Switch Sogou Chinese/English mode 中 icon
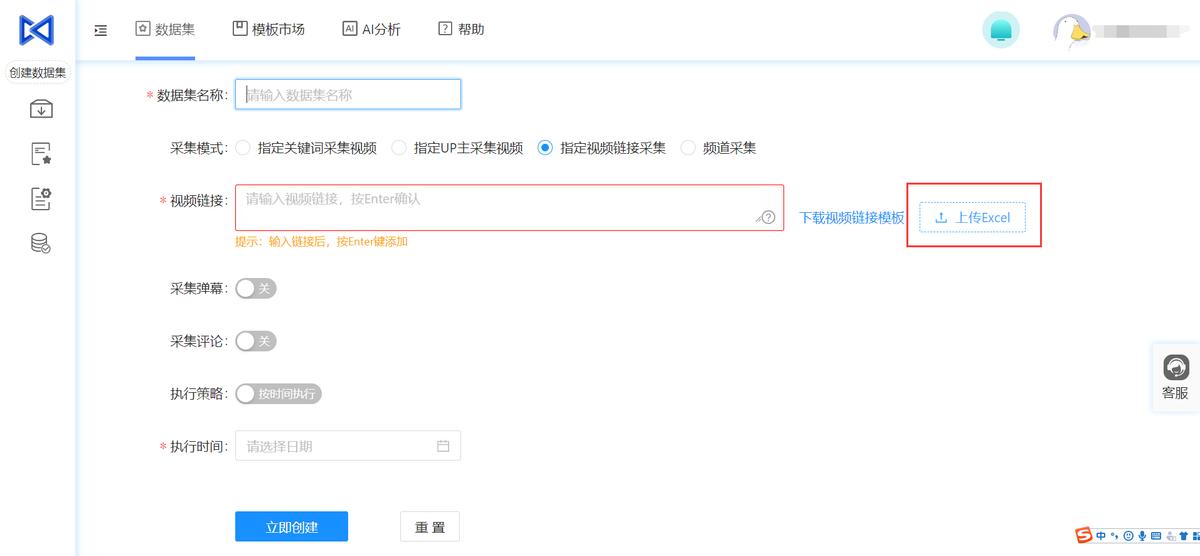Screen dimensions: 1200x556 pyautogui.click(x=1101, y=537)
